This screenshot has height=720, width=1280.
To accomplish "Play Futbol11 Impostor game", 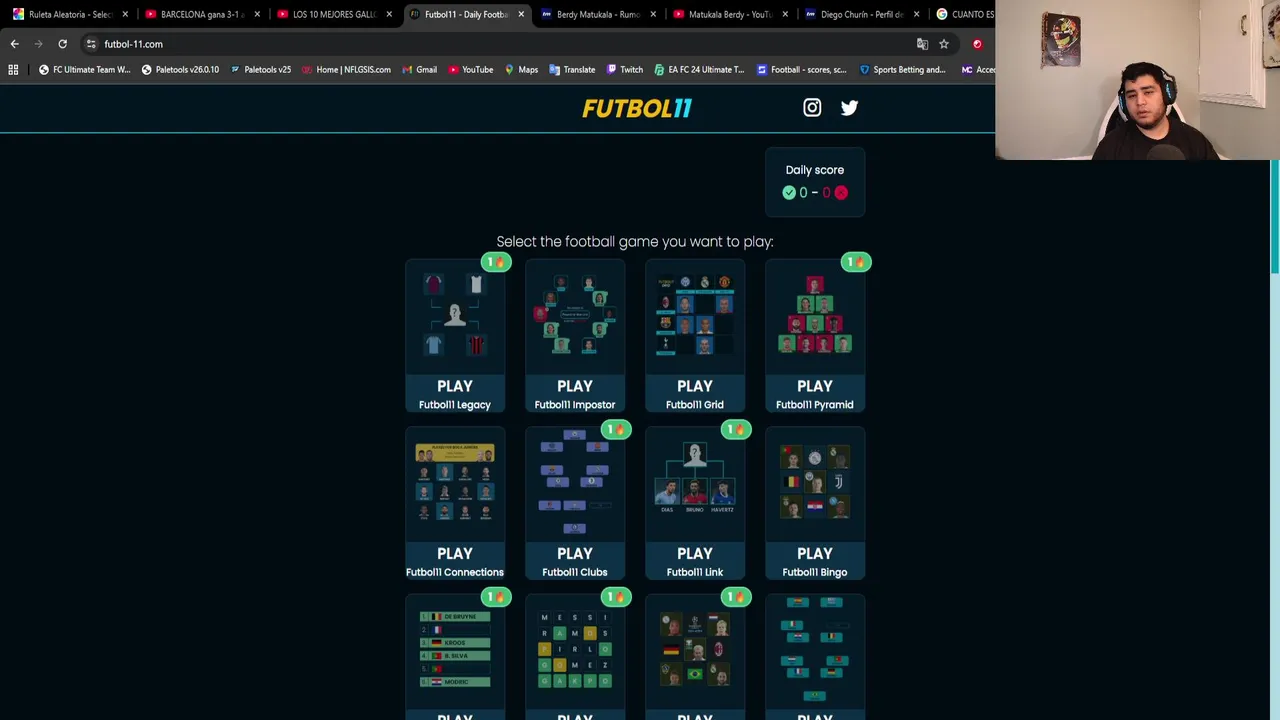I will point(575,394).
